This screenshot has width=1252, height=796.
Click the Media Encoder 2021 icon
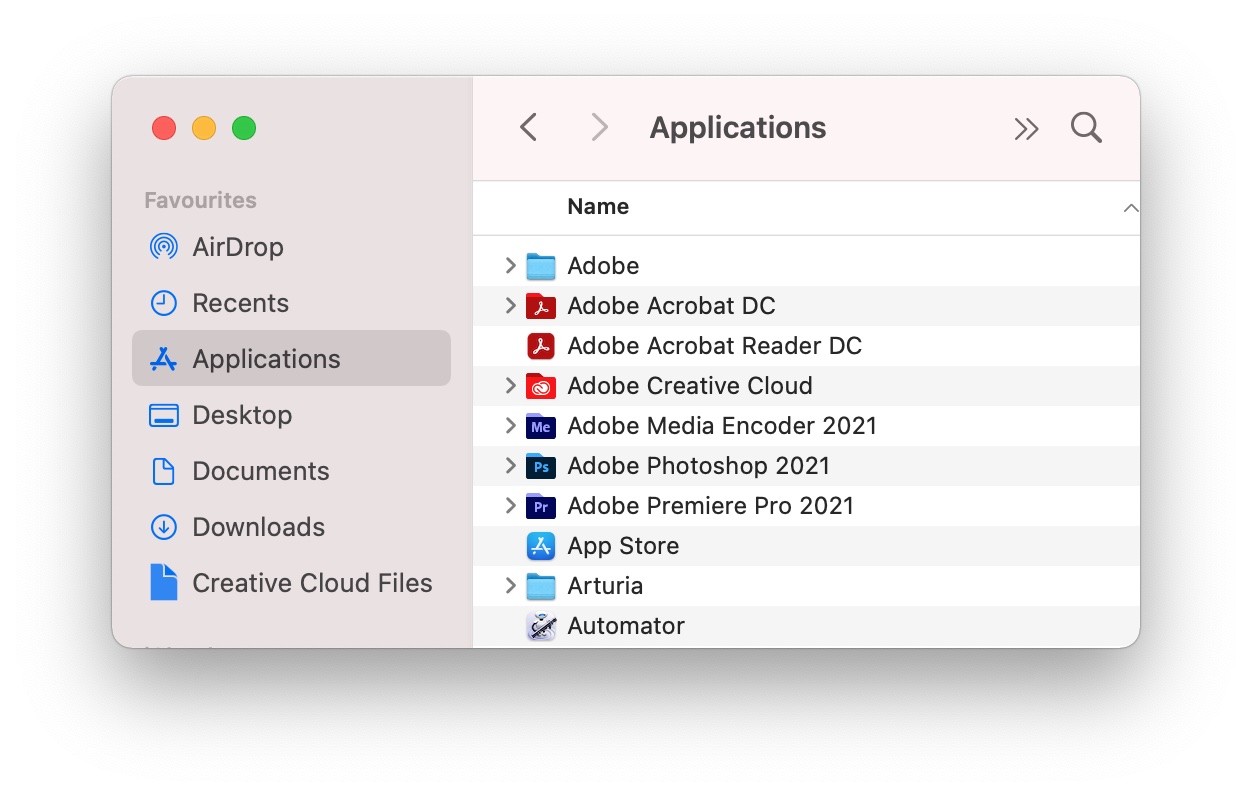coord(541,426)
